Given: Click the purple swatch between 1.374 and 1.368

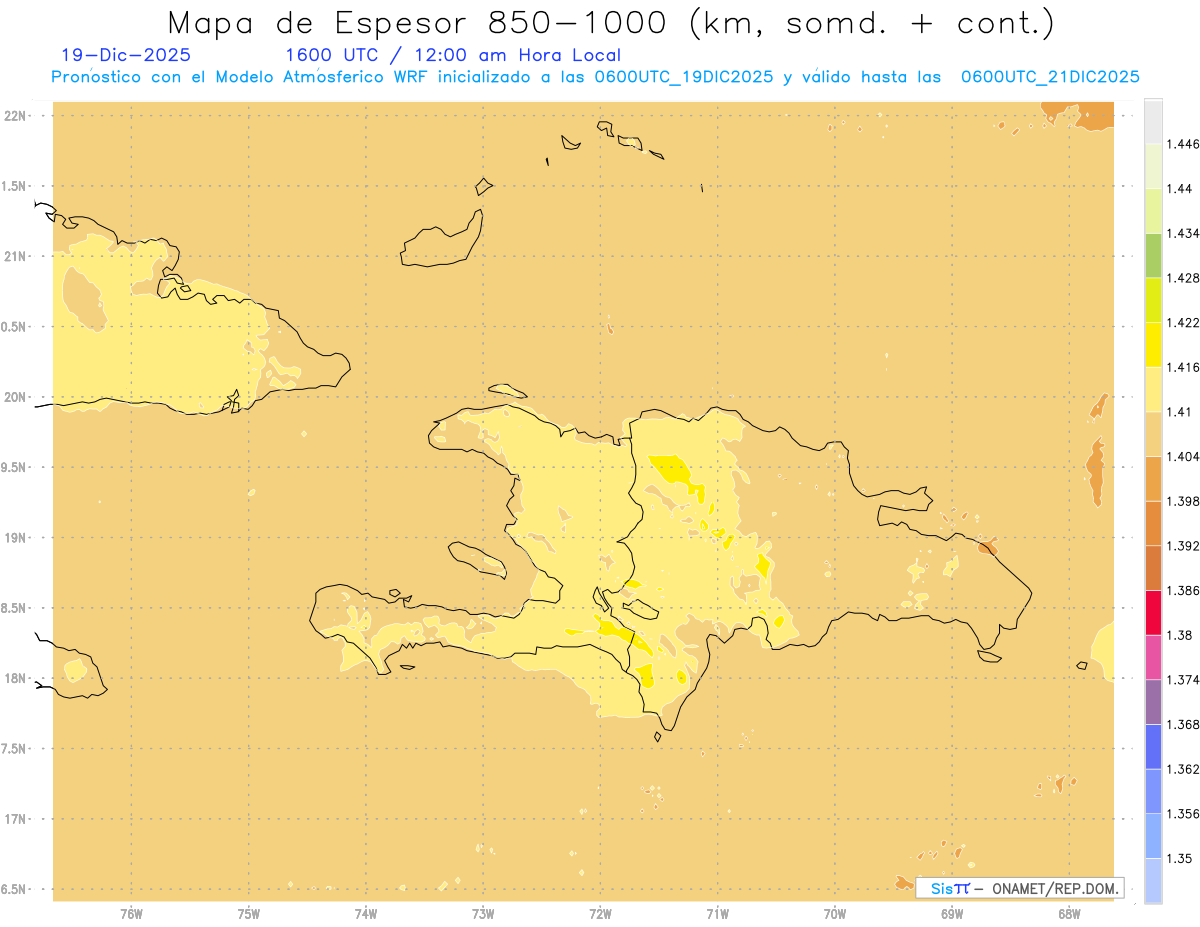Looking at the screenshot, I should point(1153,702).
